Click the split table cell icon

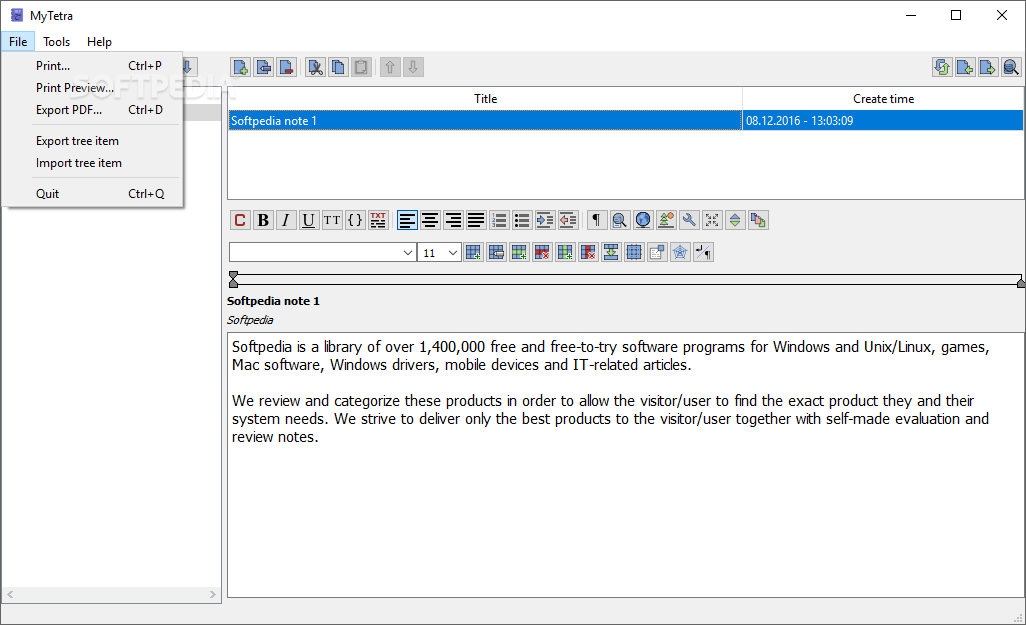click(633, 253)
